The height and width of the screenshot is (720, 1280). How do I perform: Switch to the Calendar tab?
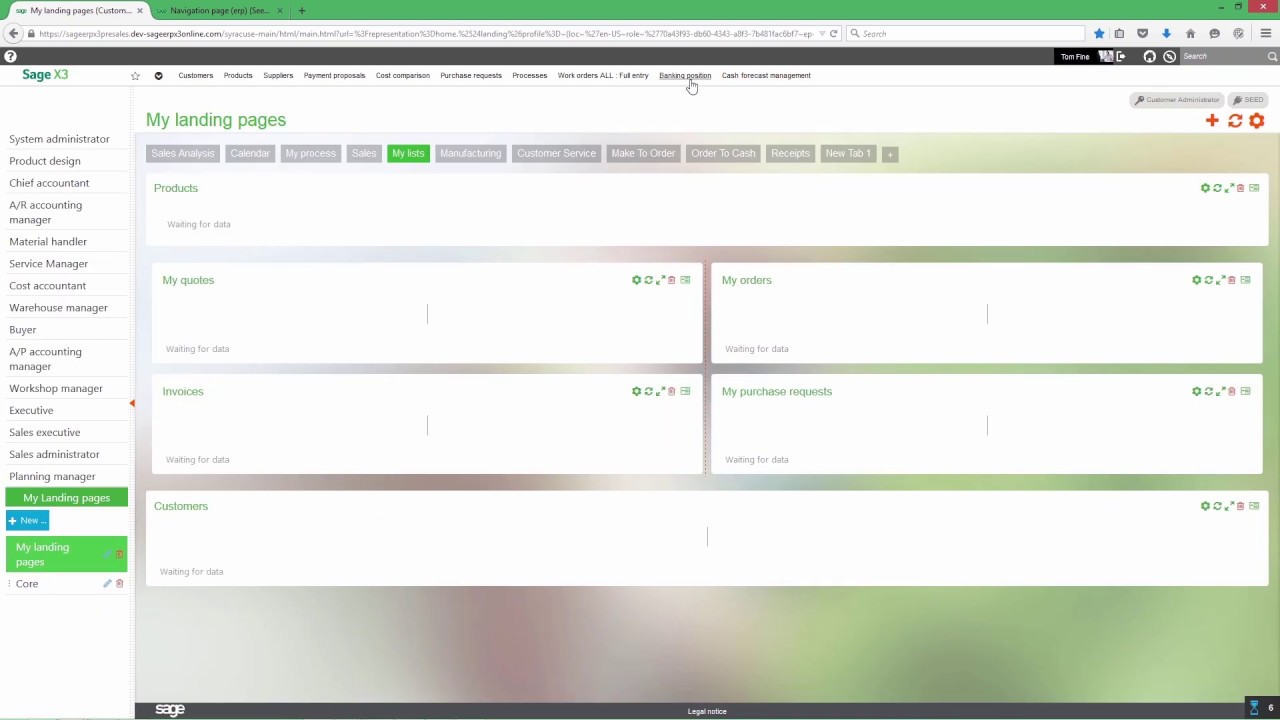coord(250,153)
